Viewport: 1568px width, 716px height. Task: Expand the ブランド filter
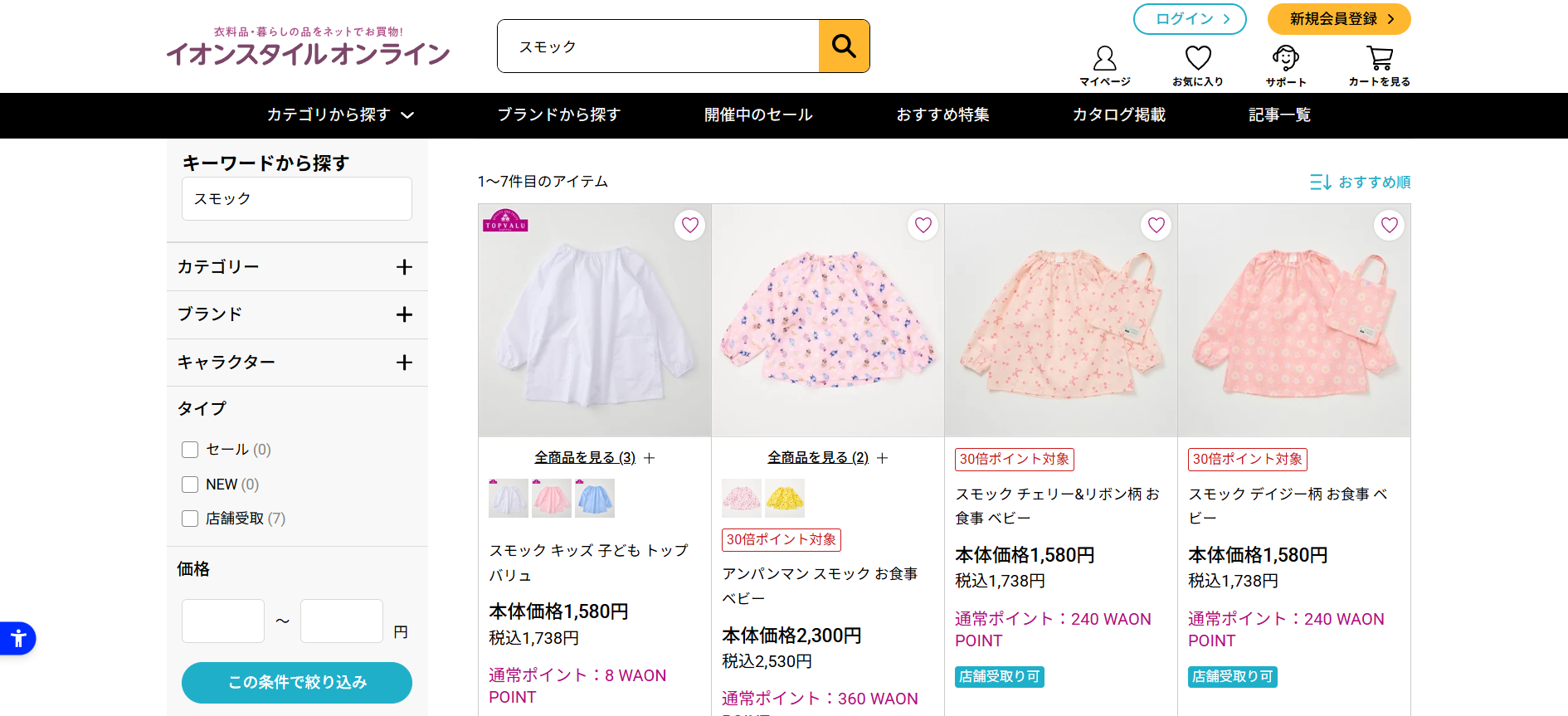tap(297, 314)
